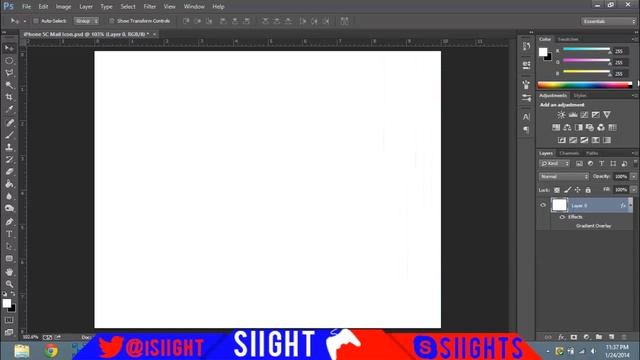Add a Levels adjustment
This screenshot has width=640, height=360.
(x=573, y=115)
